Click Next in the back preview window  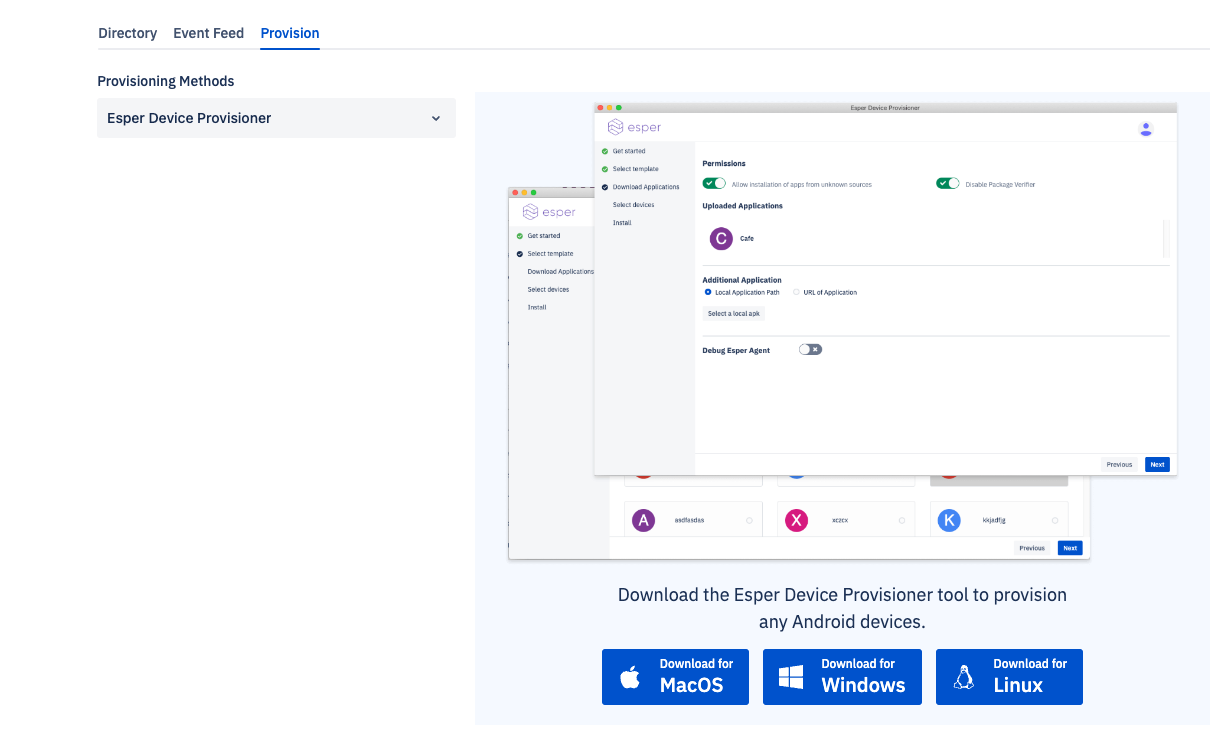coord(1070,548)
